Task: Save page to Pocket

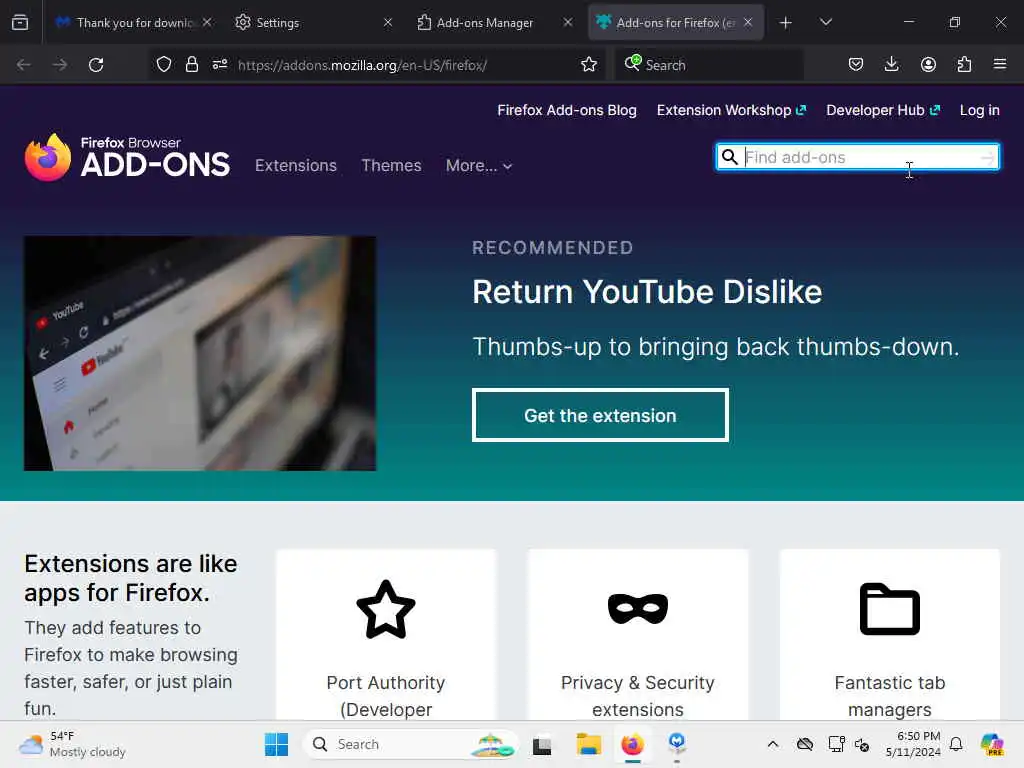Action: (856, 64)
